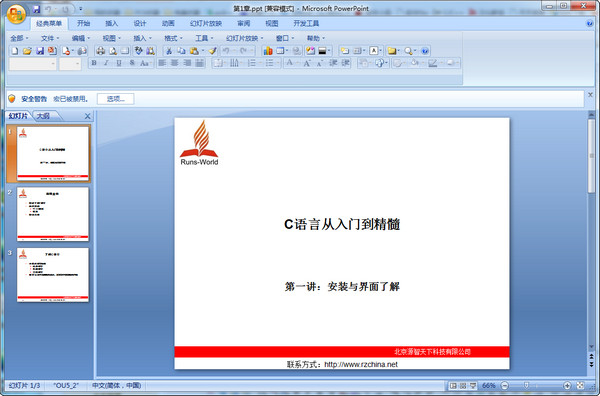Click the text box 'A' icon
Screen dimensions: 600x396
(x=374, y=51)
